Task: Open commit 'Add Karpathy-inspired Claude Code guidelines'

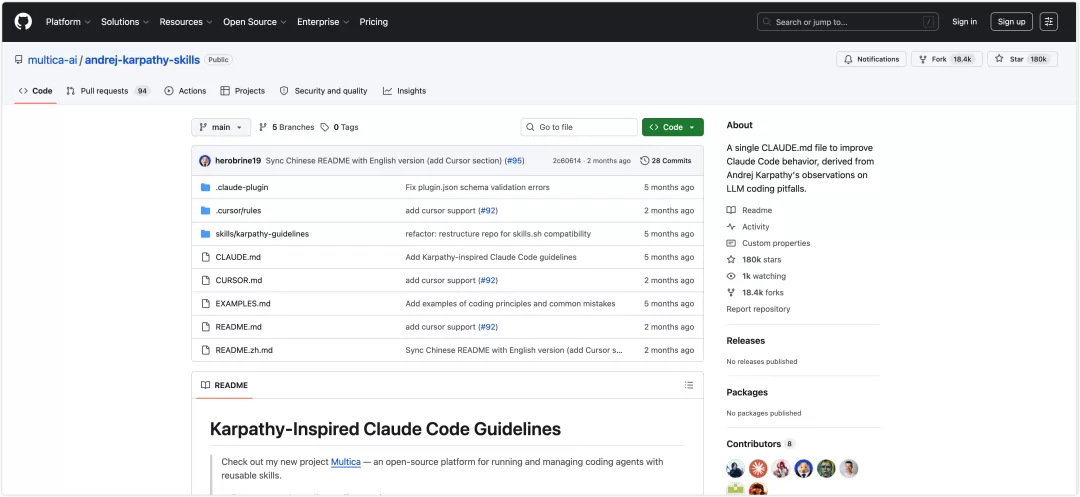Action: coord(491,257)
